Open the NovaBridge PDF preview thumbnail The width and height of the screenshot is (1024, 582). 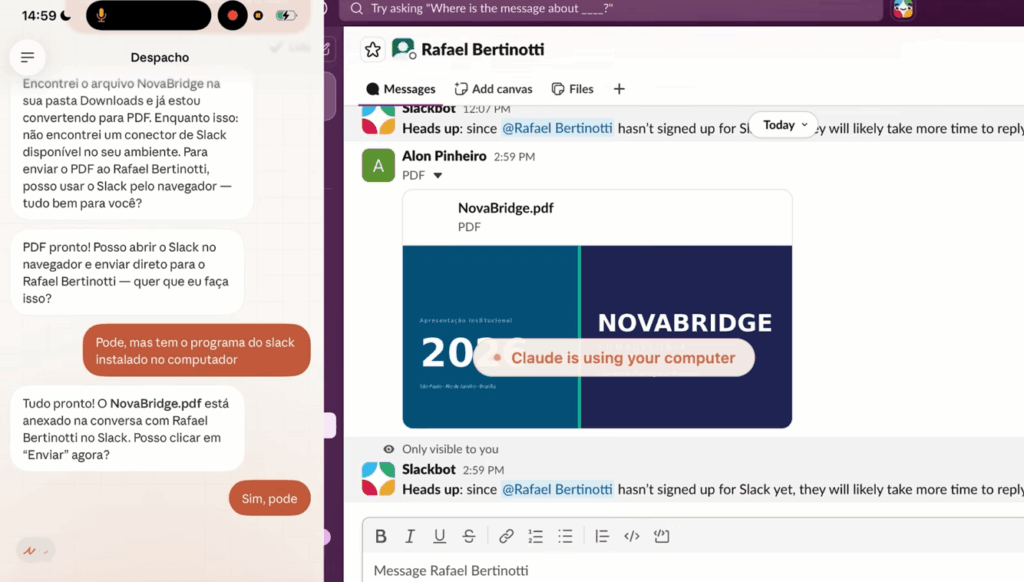[x=597, y=337]
